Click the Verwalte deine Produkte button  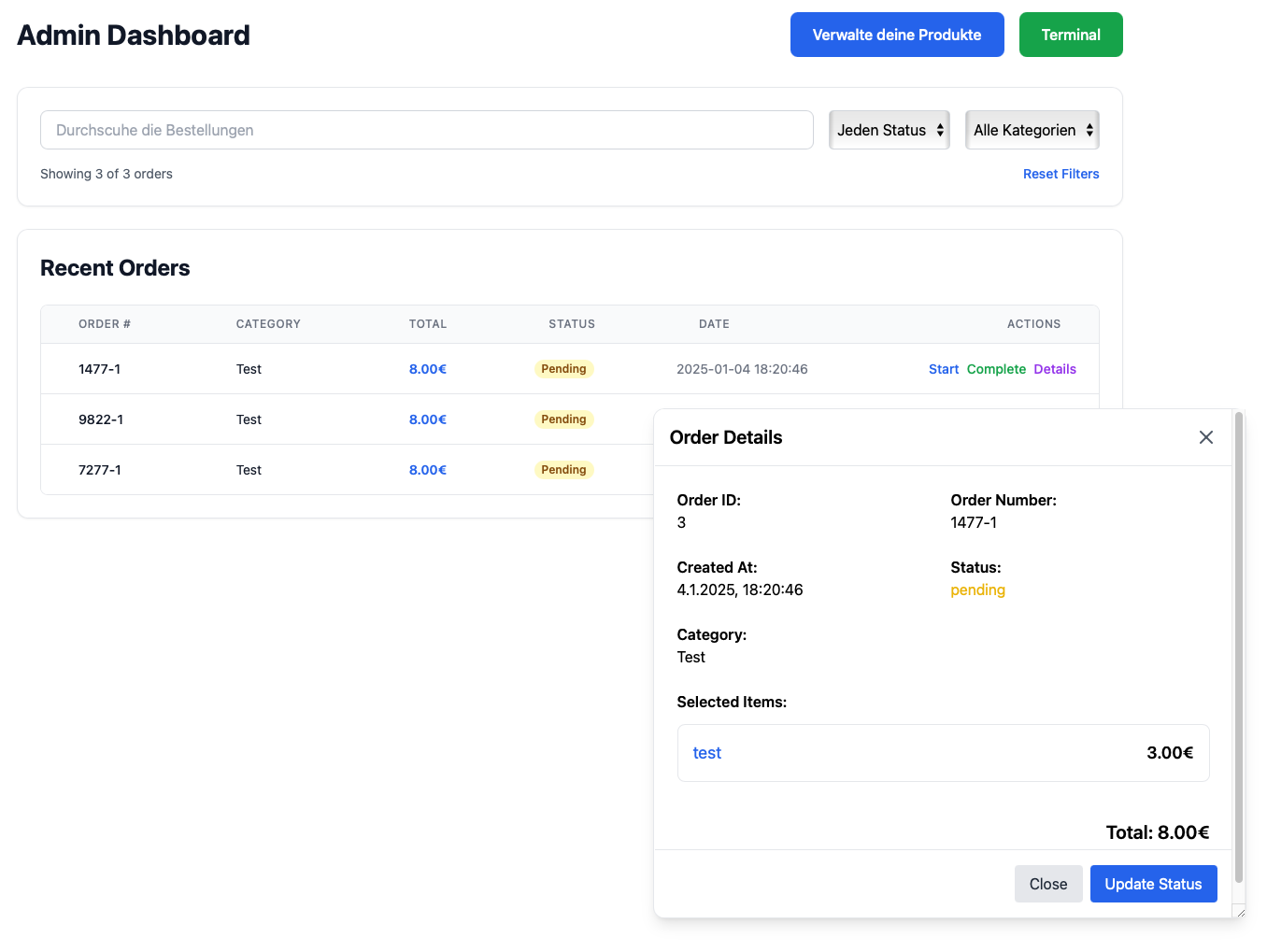coord(897,35)
